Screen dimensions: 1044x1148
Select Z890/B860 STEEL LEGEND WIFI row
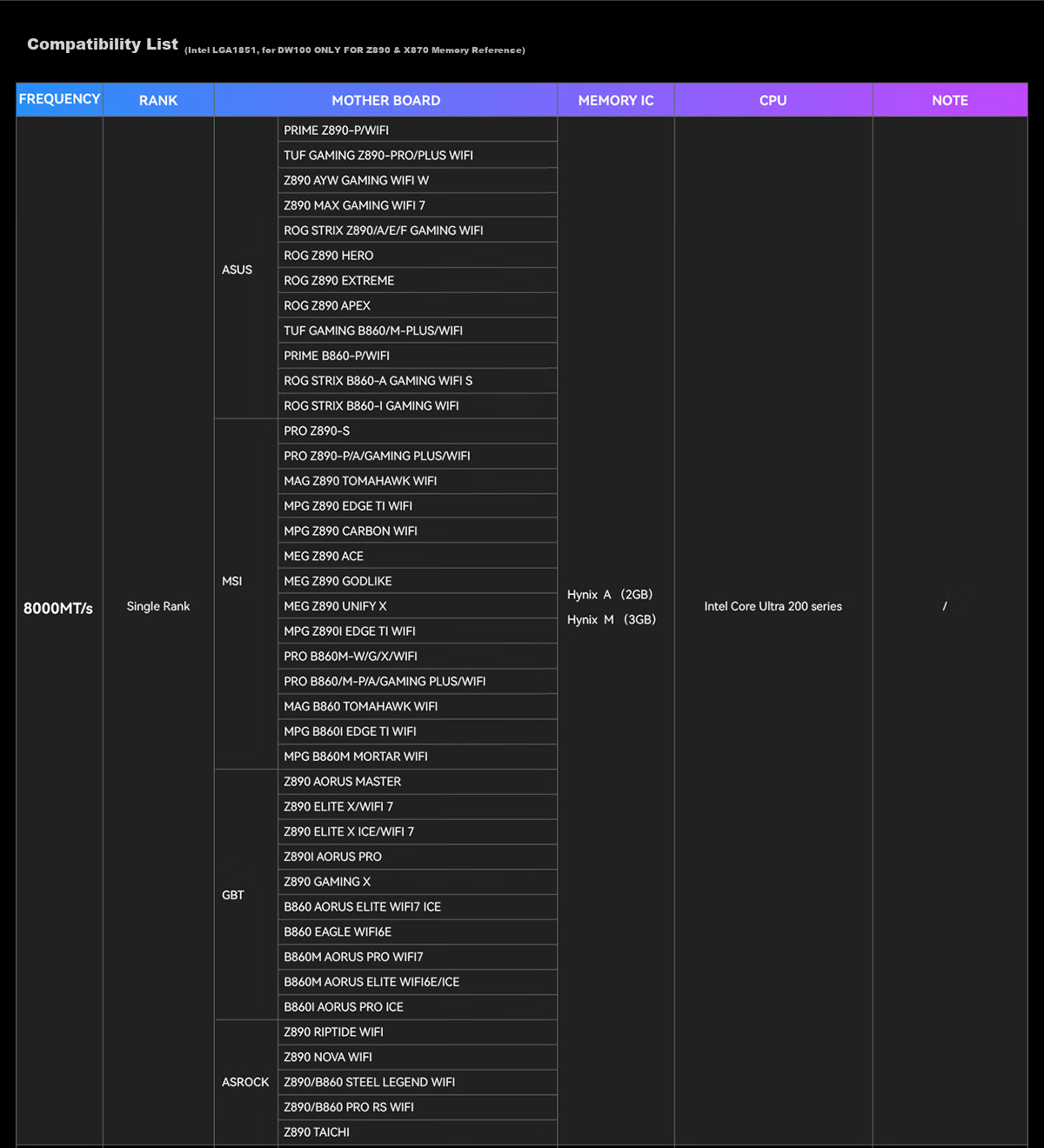(418, 1082)
